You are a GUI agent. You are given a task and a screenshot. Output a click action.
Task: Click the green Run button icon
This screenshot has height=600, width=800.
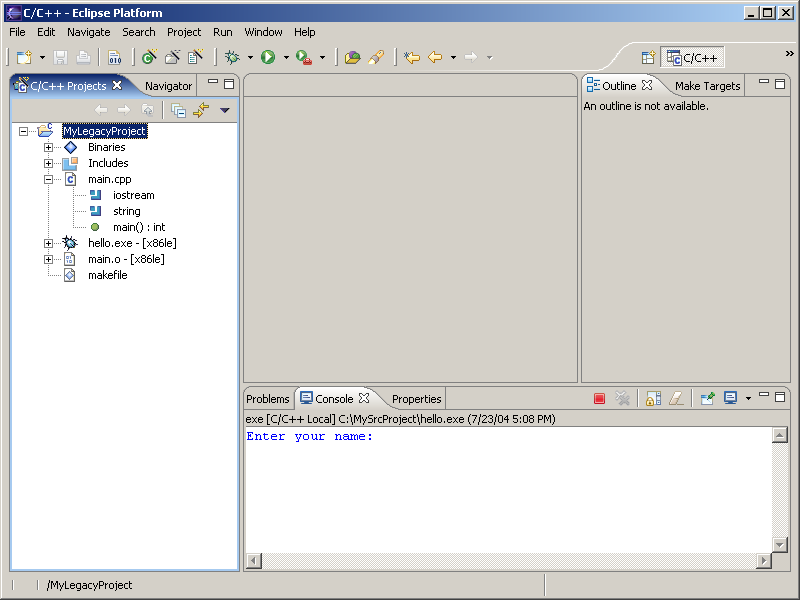tap(268, 58)
